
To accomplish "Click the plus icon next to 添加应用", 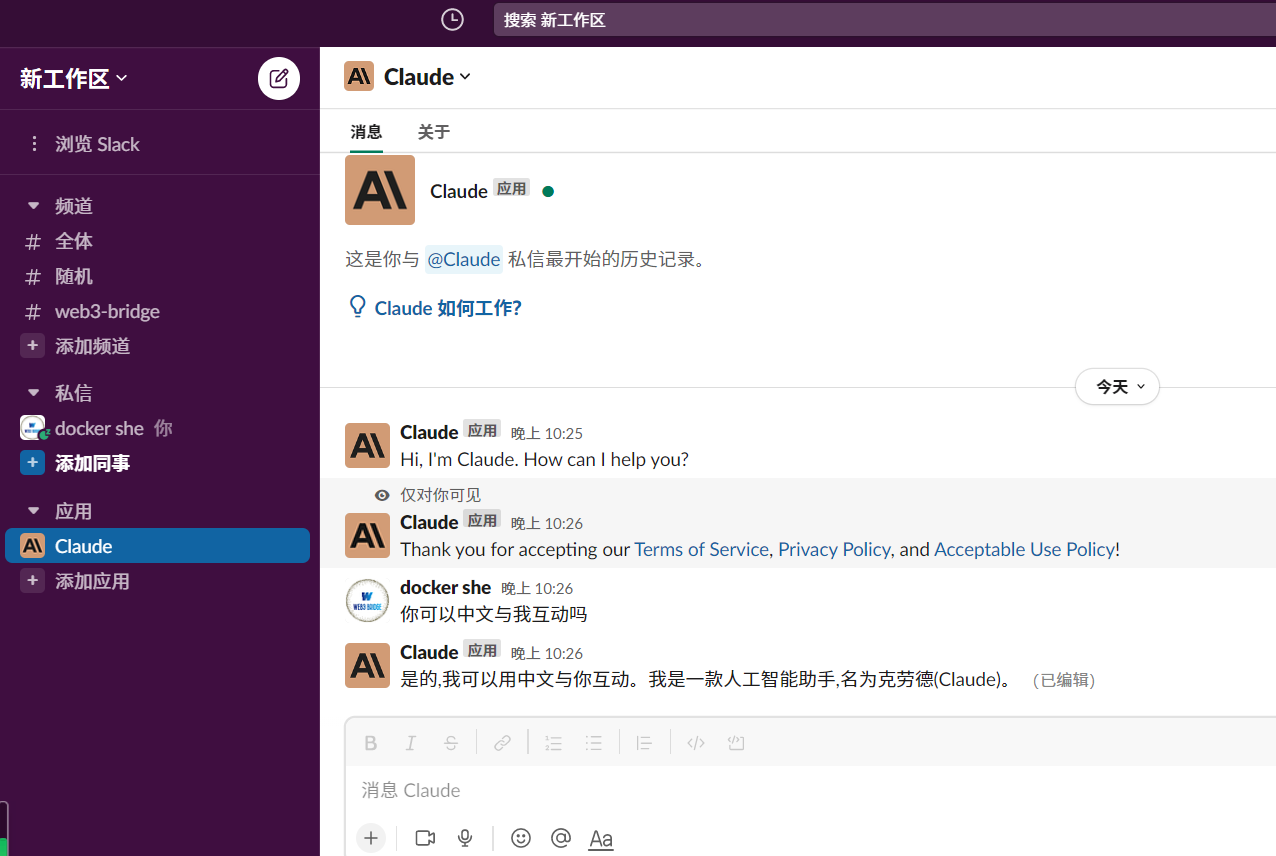I will (33, 581).
